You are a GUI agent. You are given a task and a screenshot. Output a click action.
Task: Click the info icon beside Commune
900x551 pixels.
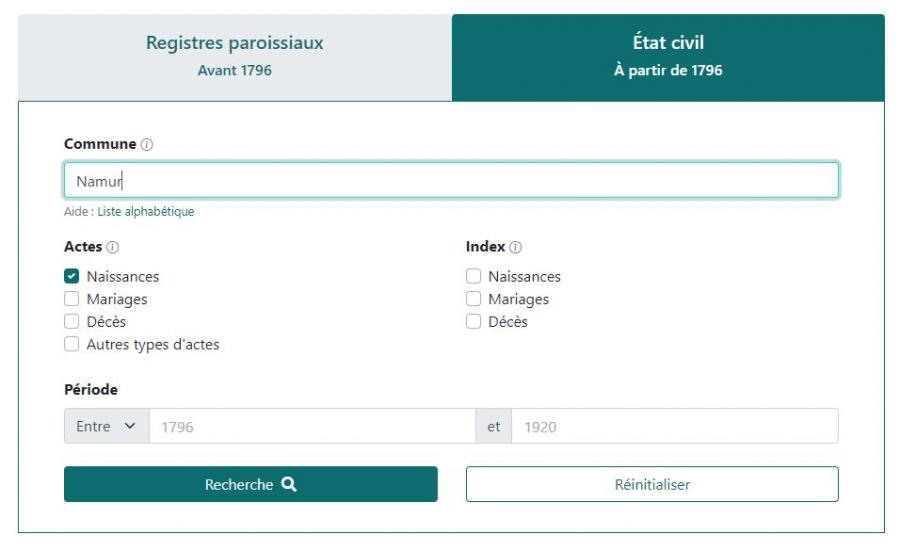(147, 145)
